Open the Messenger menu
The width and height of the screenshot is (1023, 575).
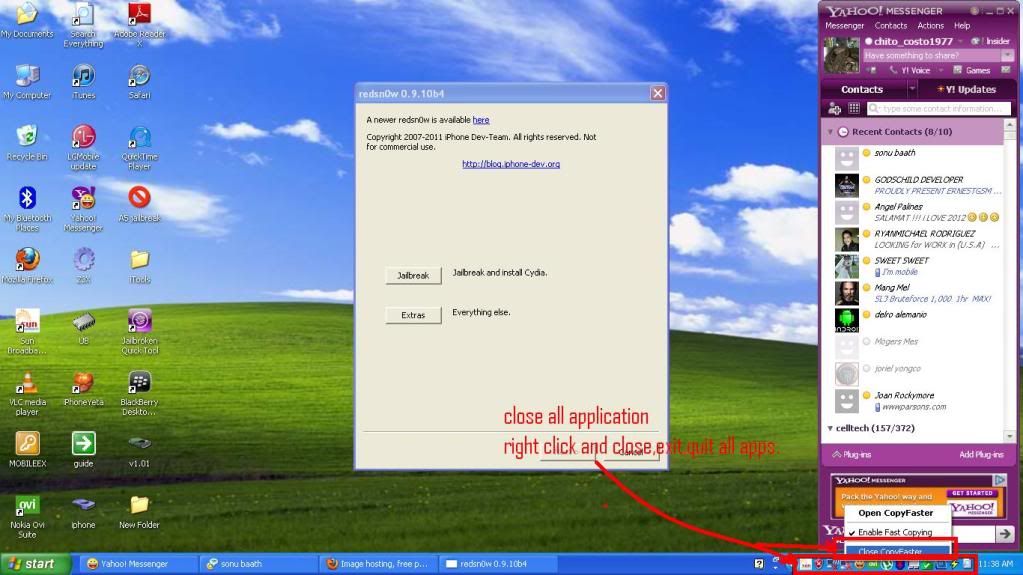pyautogui.click(x=844, y=26)
